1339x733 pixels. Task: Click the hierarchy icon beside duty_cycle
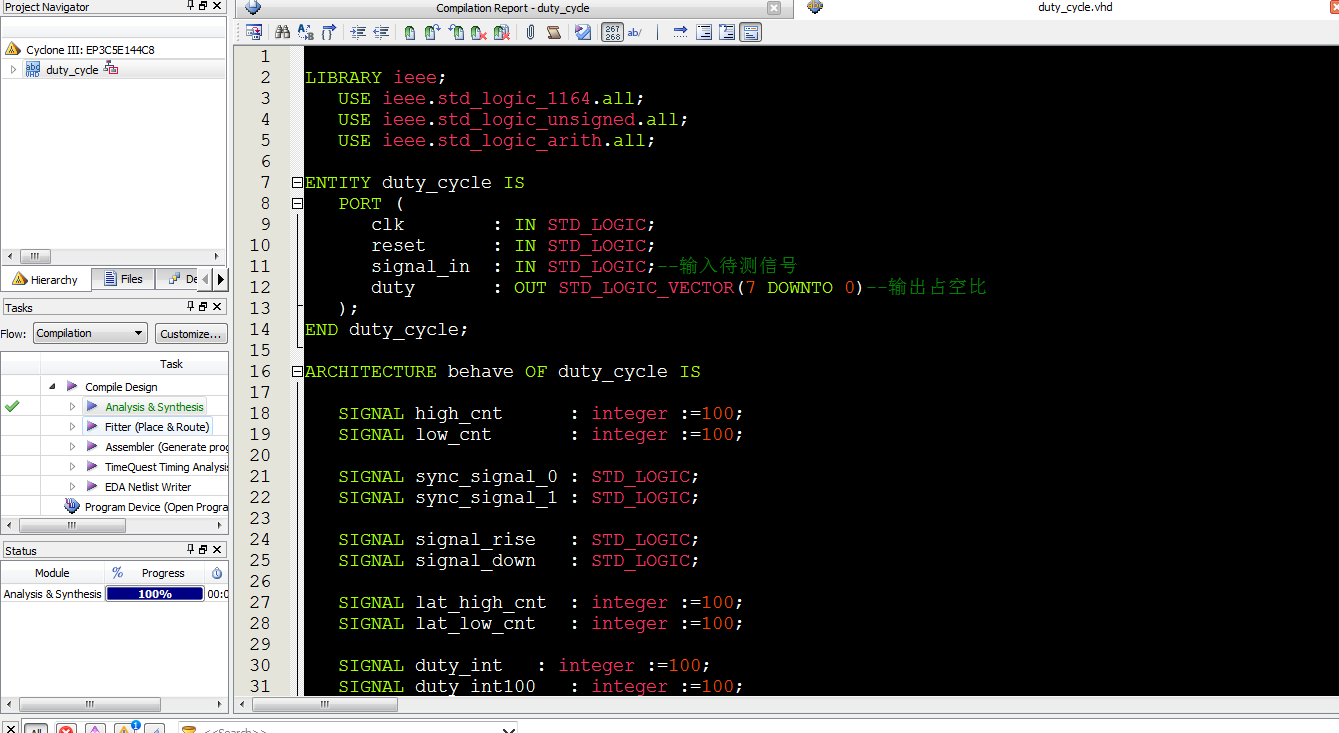point(111,69)
